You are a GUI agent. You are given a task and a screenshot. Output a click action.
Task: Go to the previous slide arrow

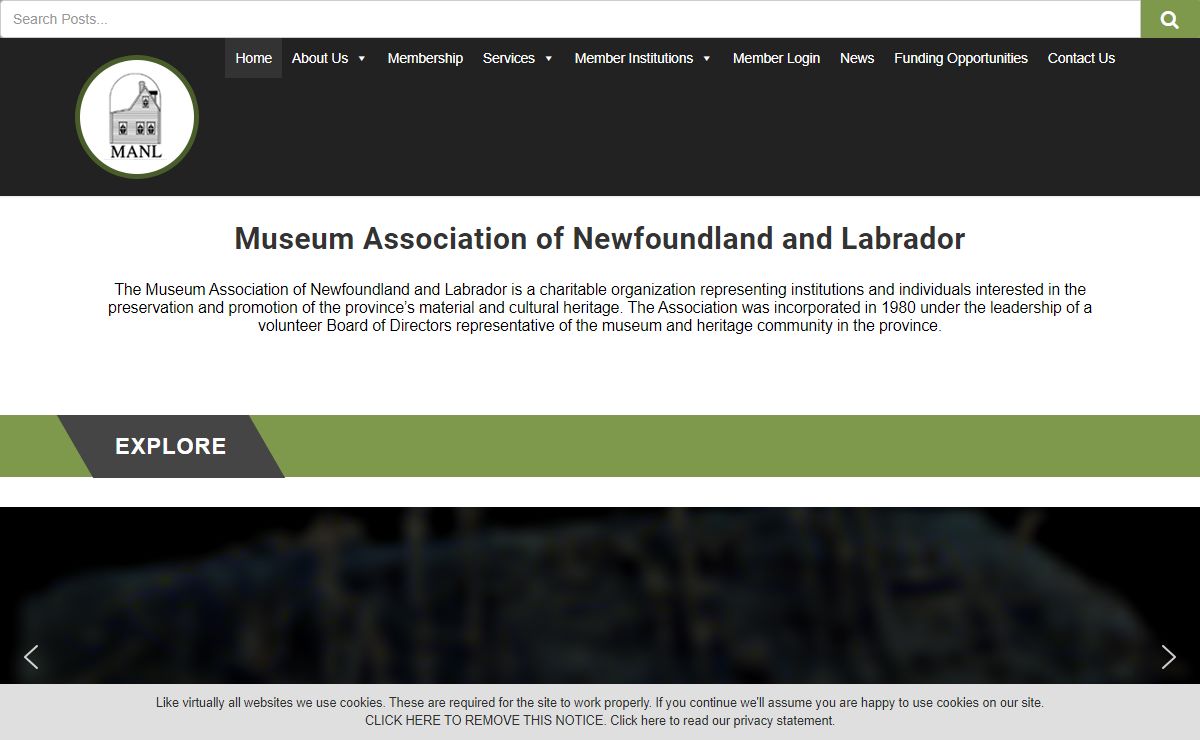coord(31,657)
